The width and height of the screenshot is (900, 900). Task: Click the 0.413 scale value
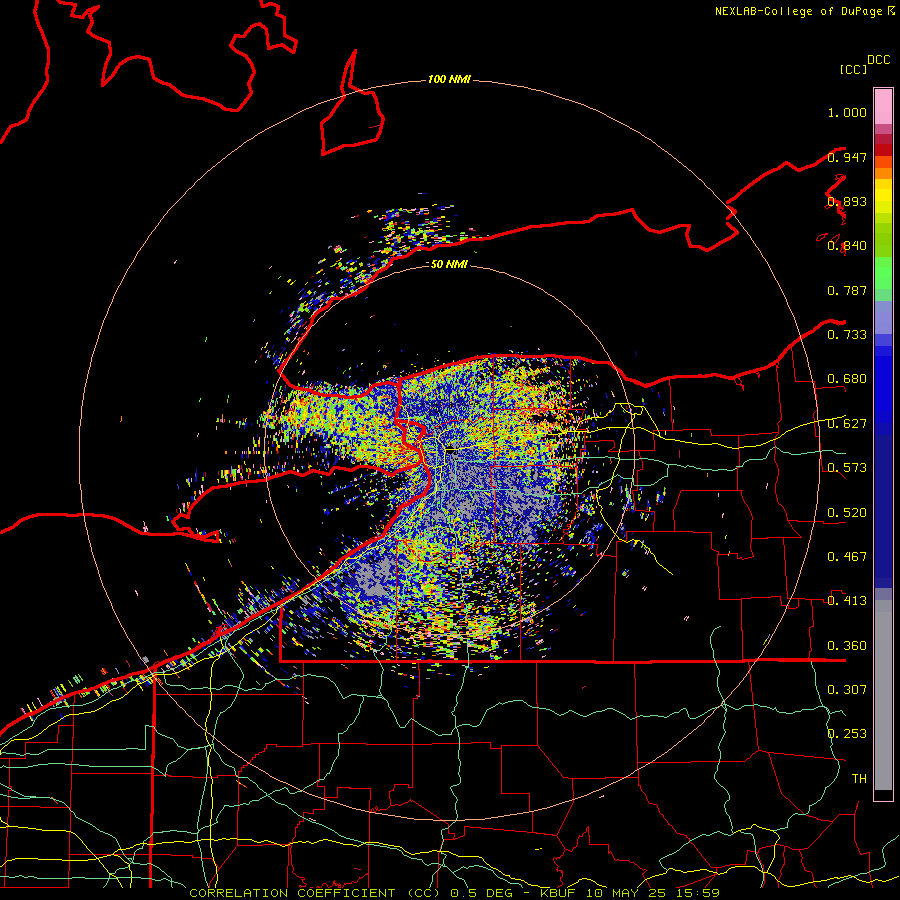pyautogui.click(x=847, y=601)
